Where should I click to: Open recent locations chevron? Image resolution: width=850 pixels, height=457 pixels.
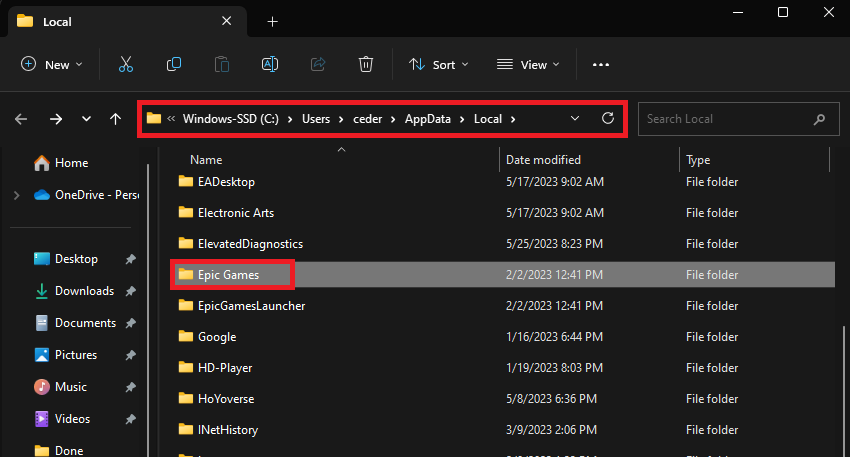[86, 119]
